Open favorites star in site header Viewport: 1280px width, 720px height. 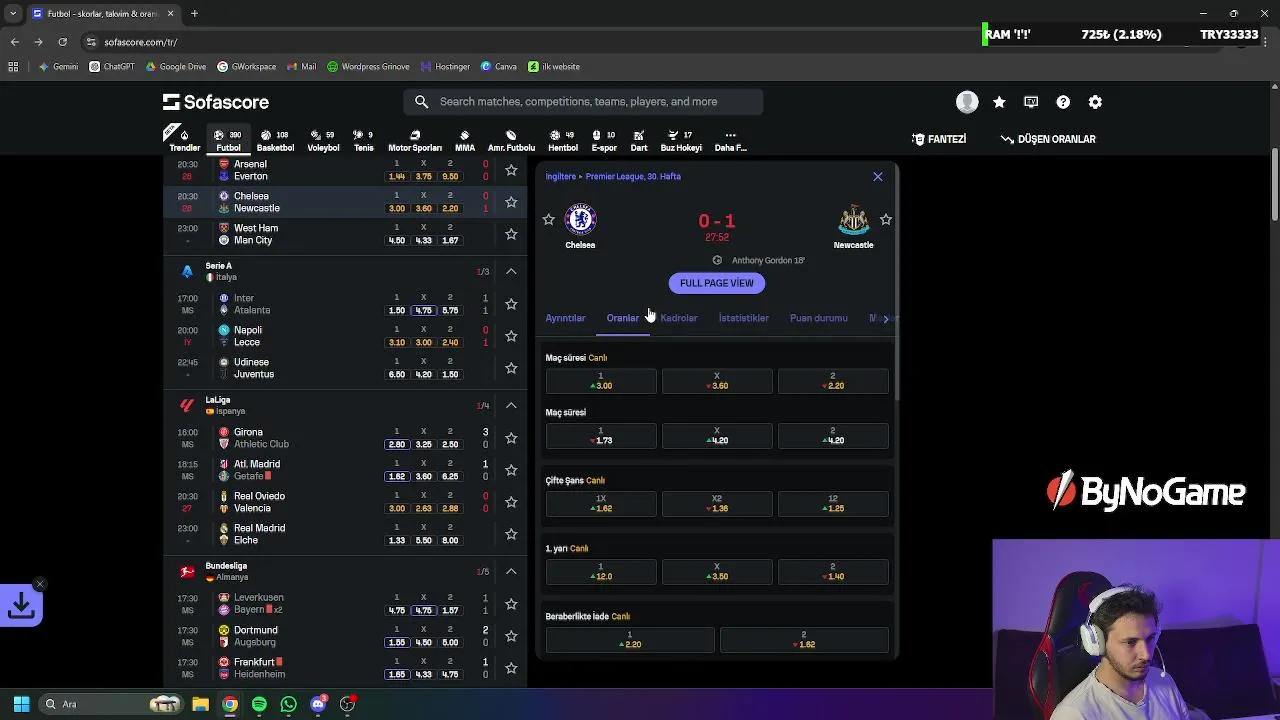click(x=999, y=102)
